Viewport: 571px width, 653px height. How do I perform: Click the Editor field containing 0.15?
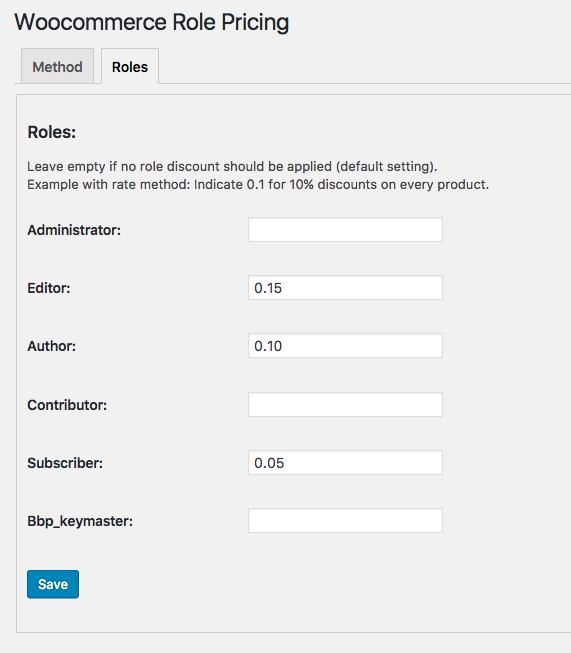(x=345, y=287)
